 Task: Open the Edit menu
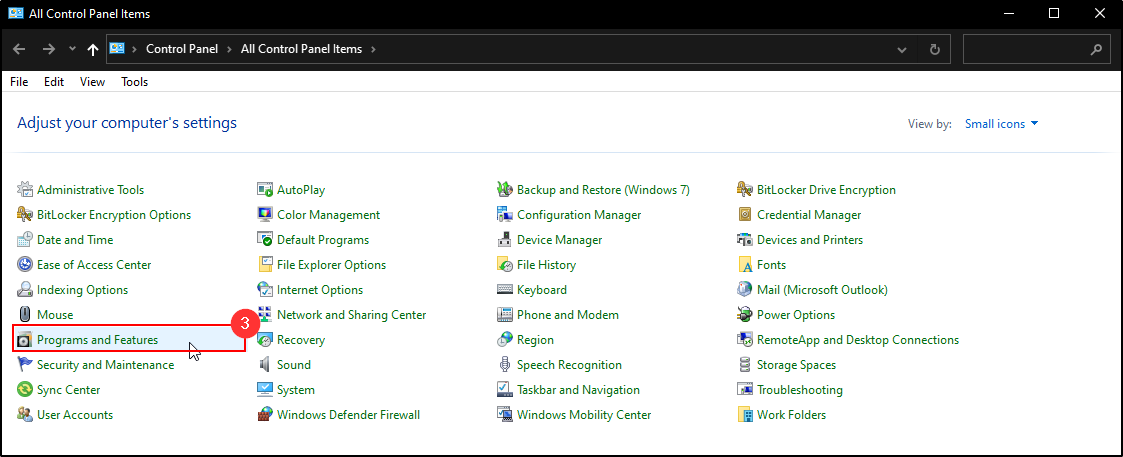tap(54, 82)
